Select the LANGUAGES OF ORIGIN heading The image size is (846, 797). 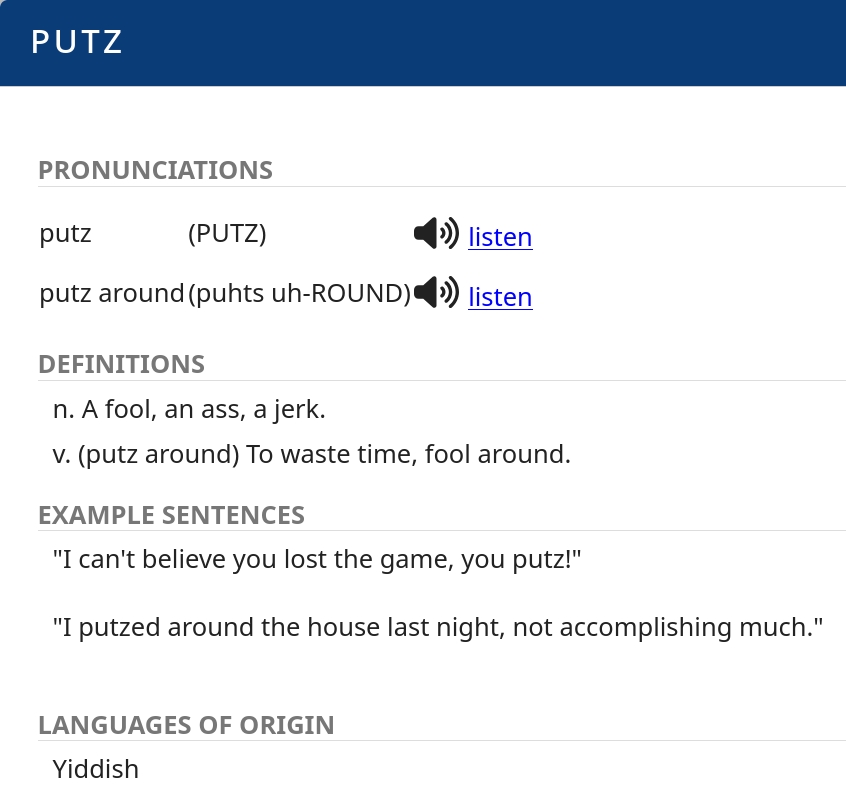click(x=186, y=725)
